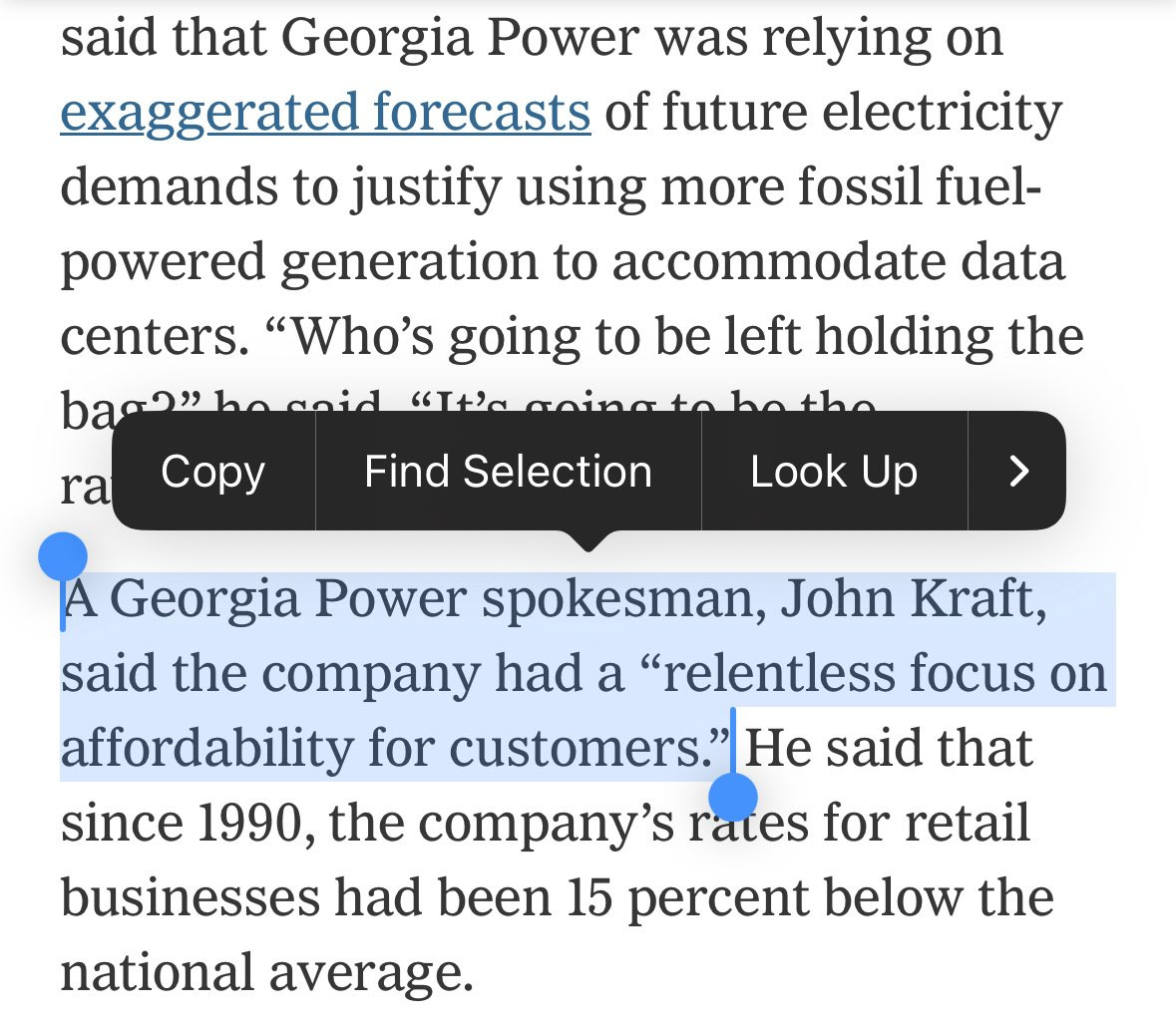
Task: Click 'relentless' in the highlighted quote
Action: click(777, 672)
